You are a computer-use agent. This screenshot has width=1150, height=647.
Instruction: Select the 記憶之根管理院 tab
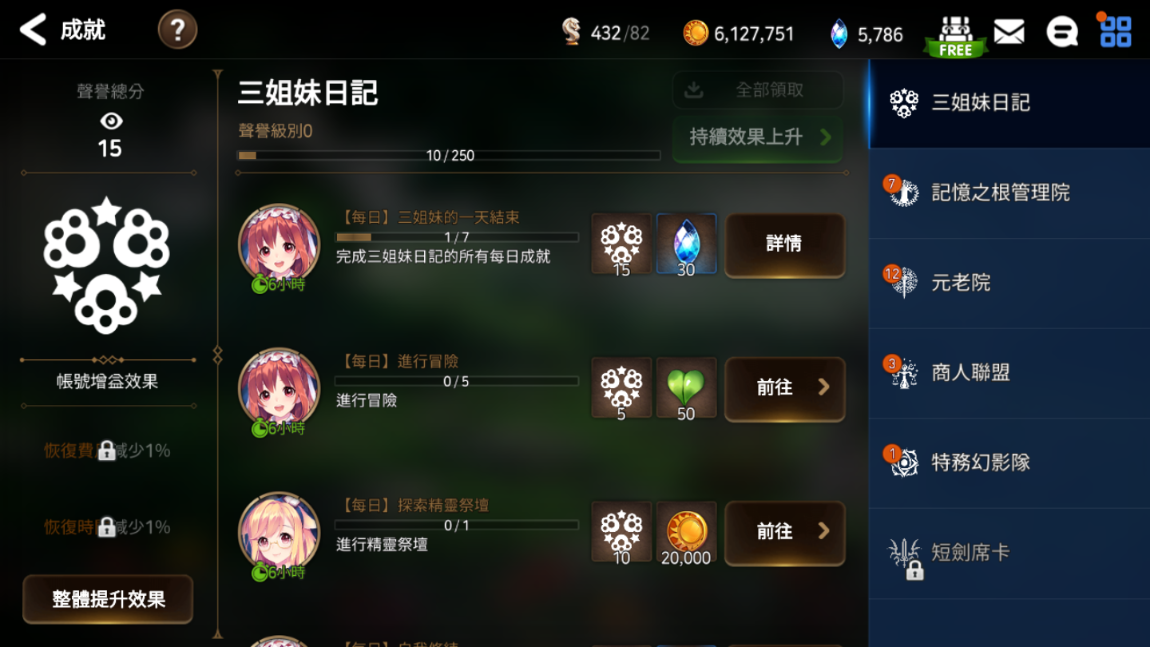(1009, 193)
